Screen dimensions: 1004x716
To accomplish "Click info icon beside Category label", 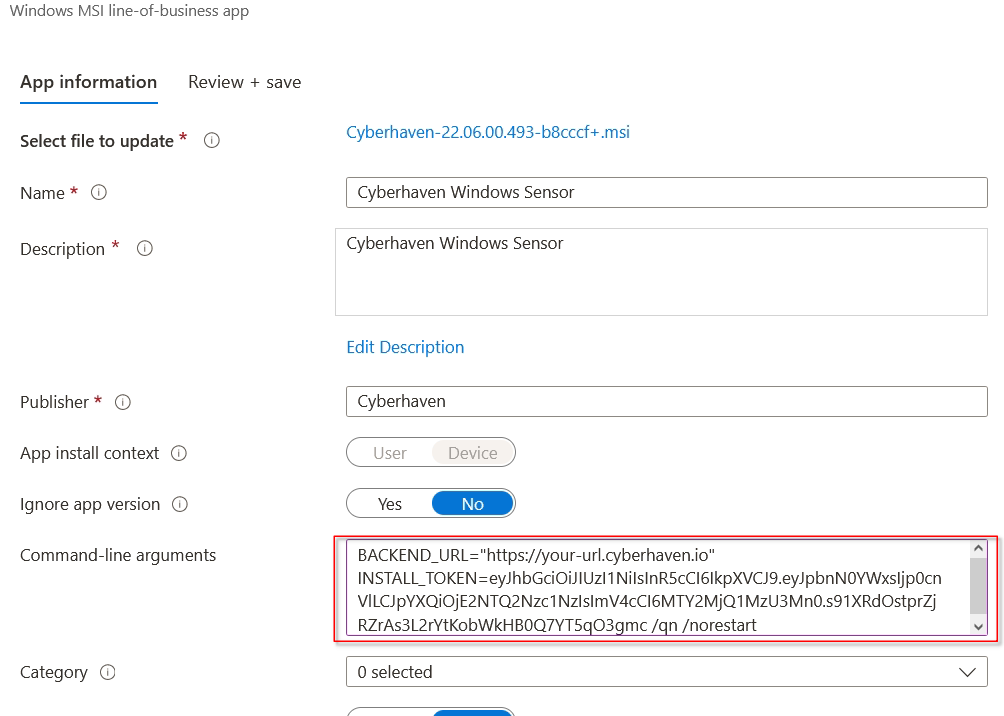I will (x=108, y=672).
